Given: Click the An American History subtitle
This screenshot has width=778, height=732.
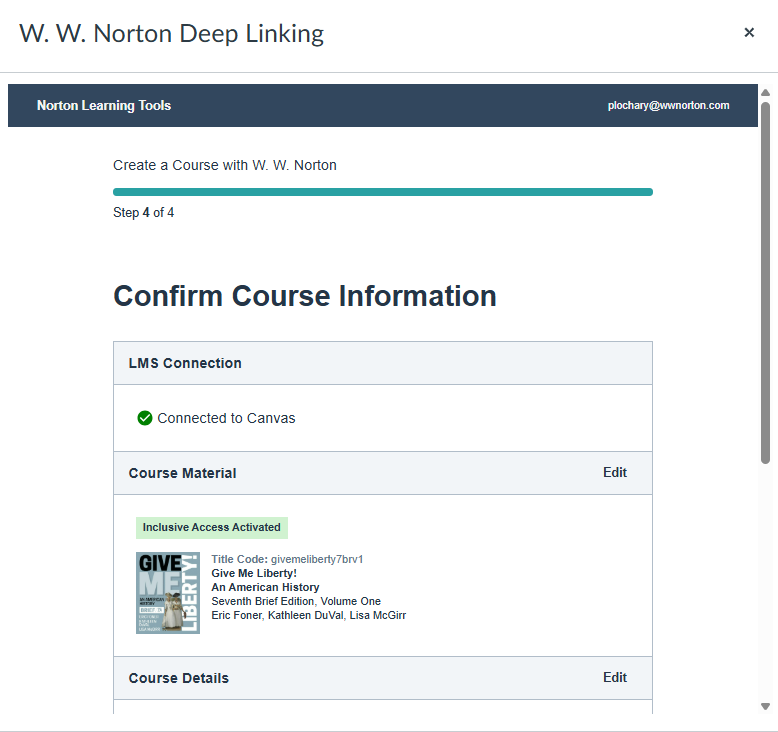Looking at the screenshot, I should coord(265,587).
